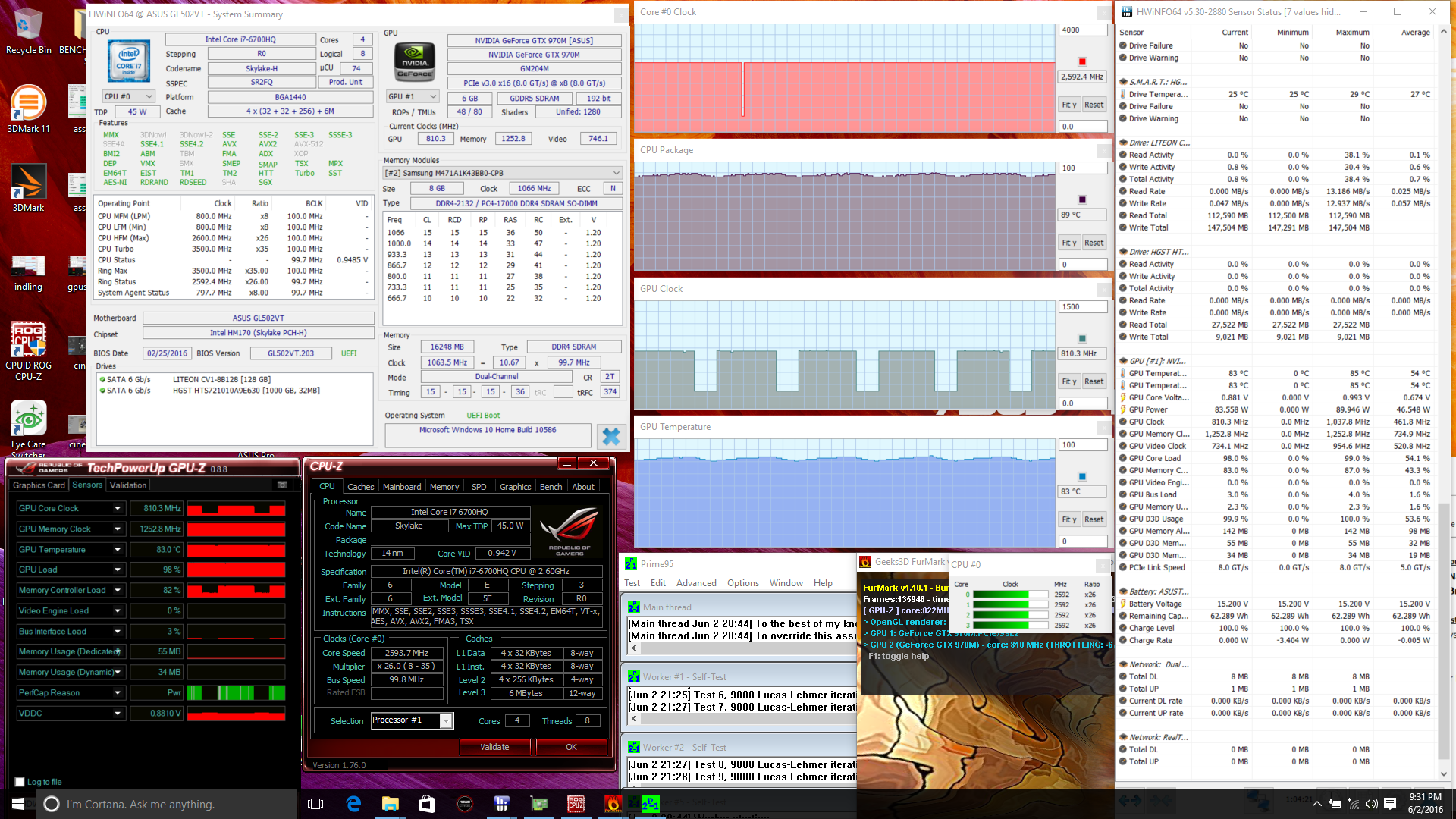1456x819 pixels.
Task: Click GPU Clock graph max value field 1500
Action: tap(1082, 306)
